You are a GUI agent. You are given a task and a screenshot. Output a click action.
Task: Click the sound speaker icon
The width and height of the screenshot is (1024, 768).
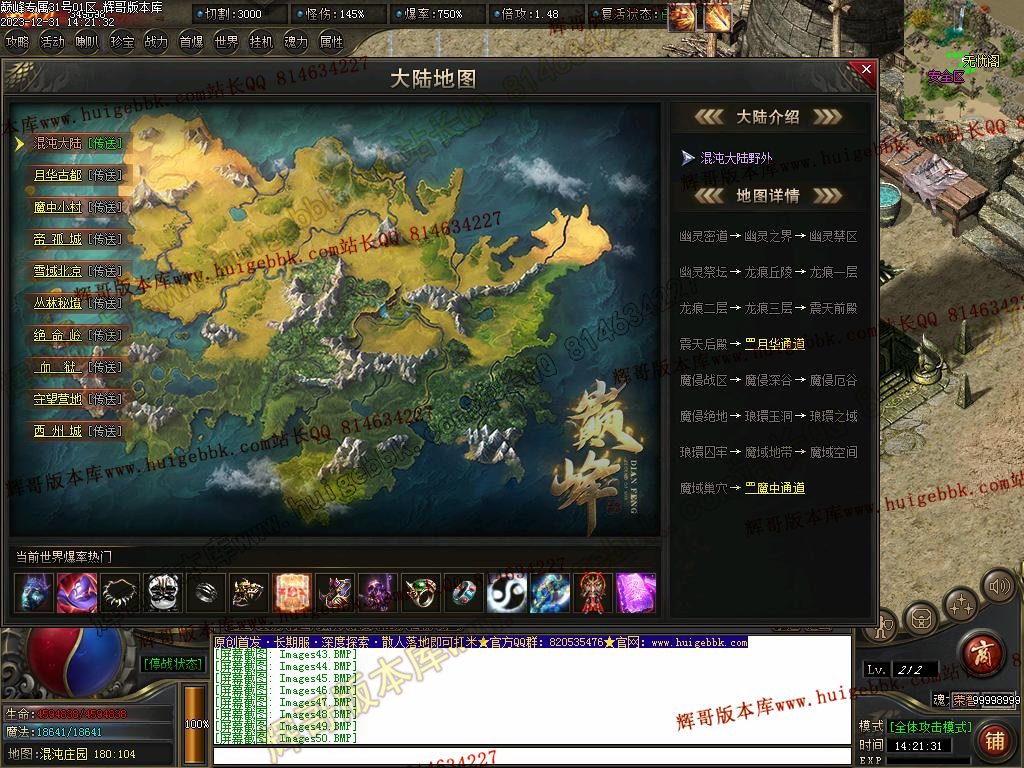[x=997, y=586]
